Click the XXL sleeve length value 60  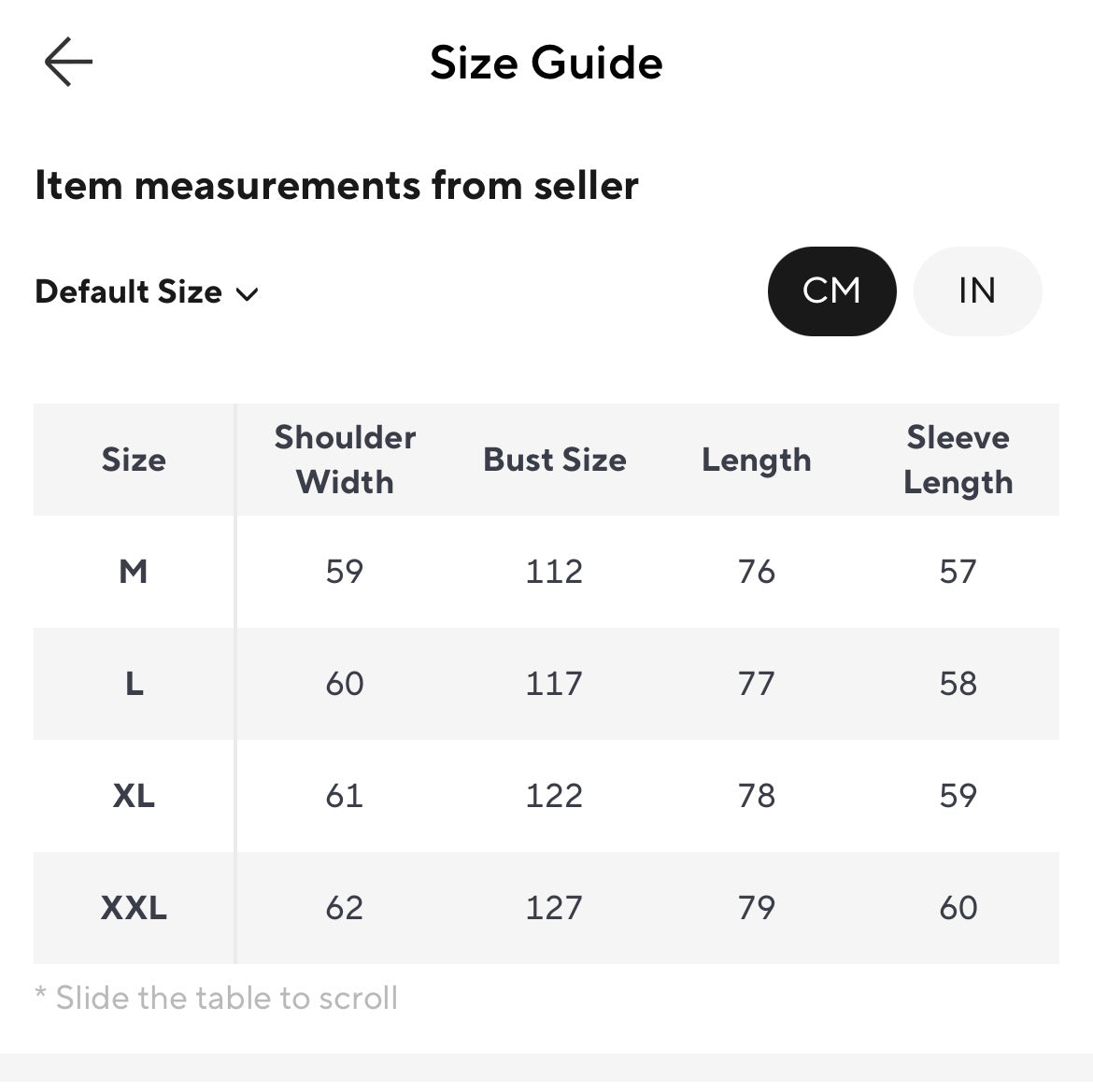958,908
